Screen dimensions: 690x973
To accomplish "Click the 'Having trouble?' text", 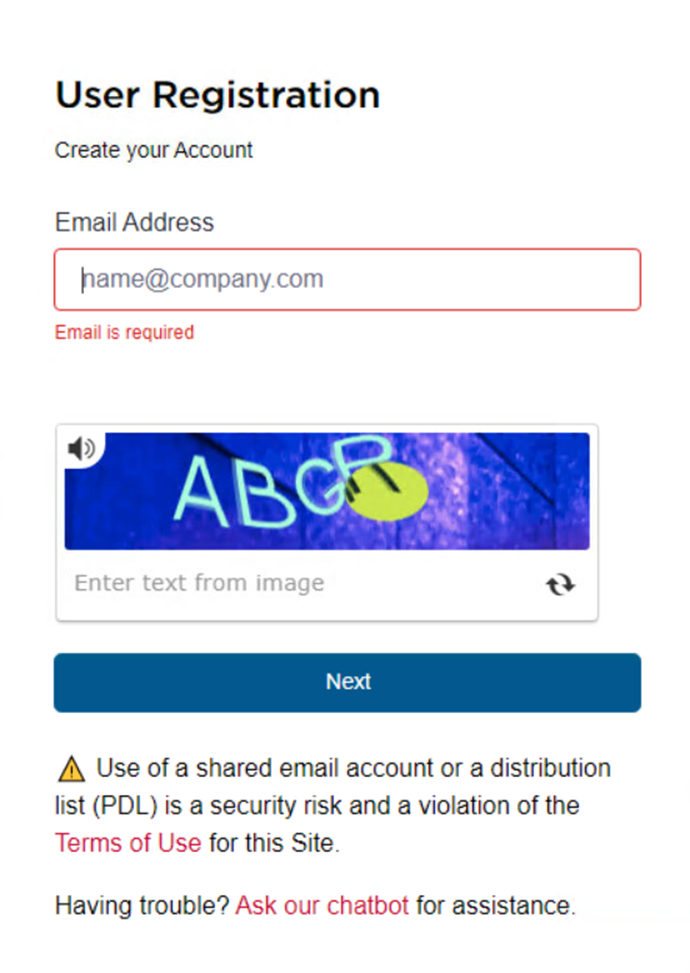I will pos(142,905).
